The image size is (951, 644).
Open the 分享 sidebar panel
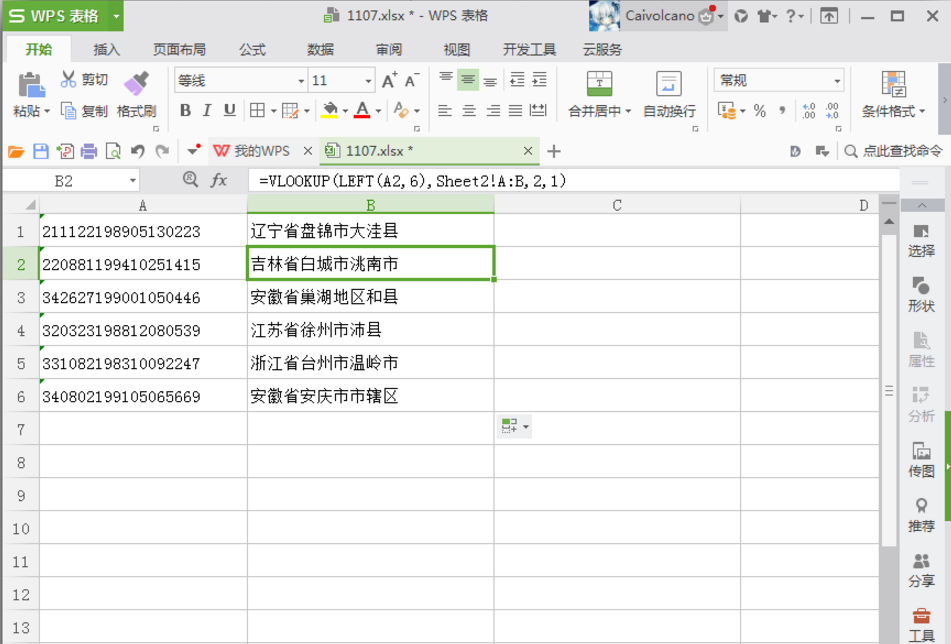(x=921, y=571)
